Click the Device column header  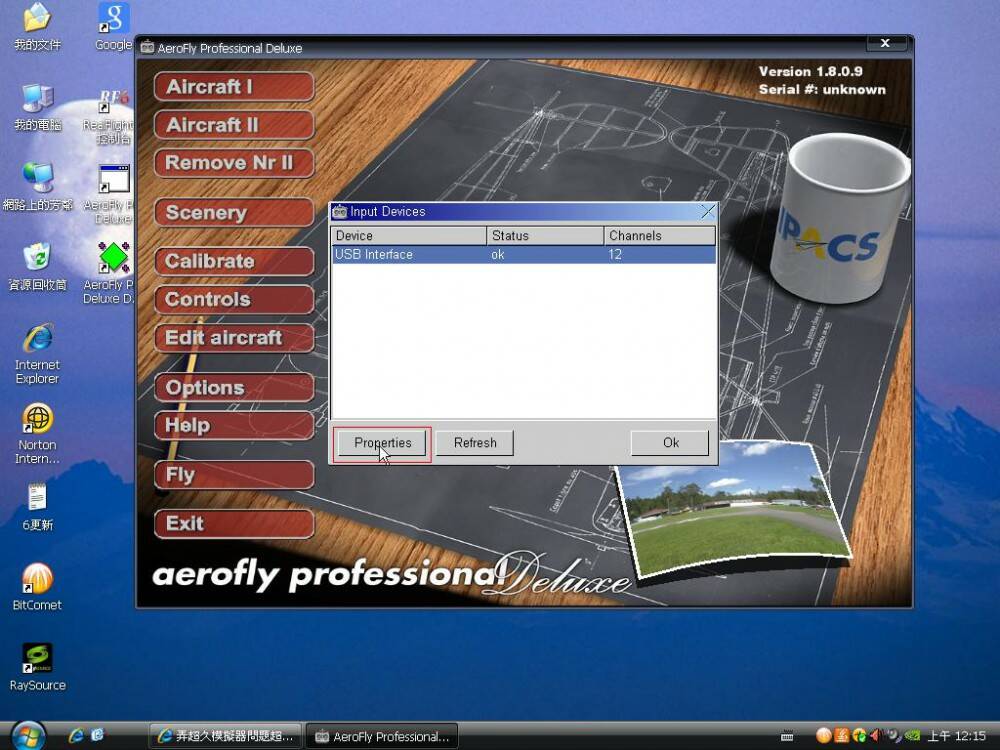[x=409, y=236]
